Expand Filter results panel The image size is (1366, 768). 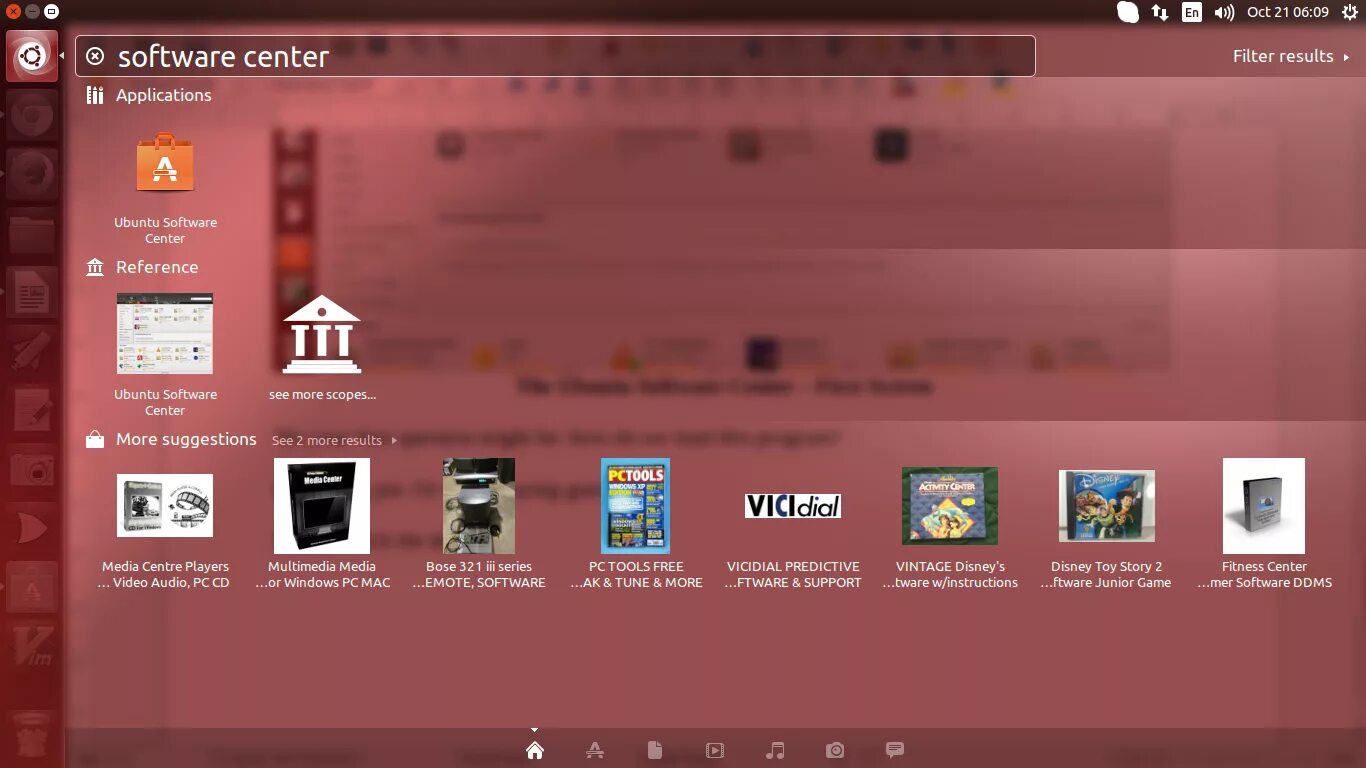1291,56
